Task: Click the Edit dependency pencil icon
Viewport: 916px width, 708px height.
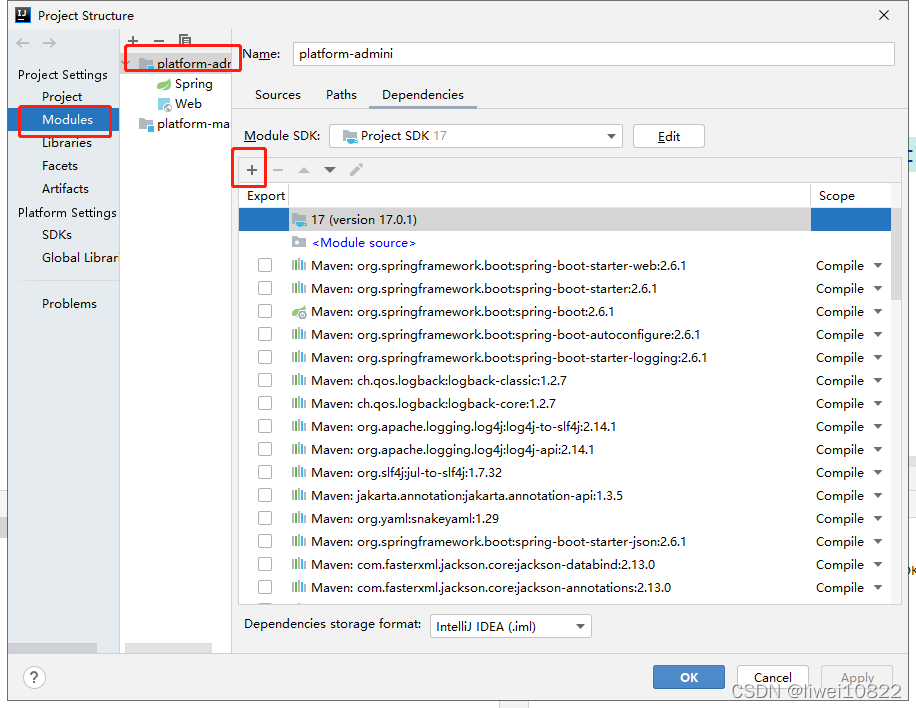Action: pyautogui.click(x=356, y=169)
